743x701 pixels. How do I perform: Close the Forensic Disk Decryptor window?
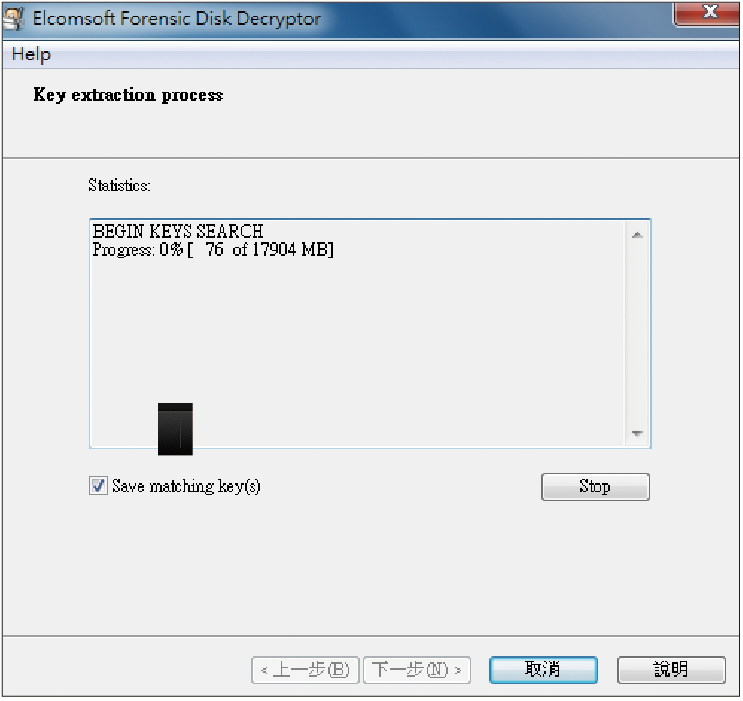coord(707,13)
